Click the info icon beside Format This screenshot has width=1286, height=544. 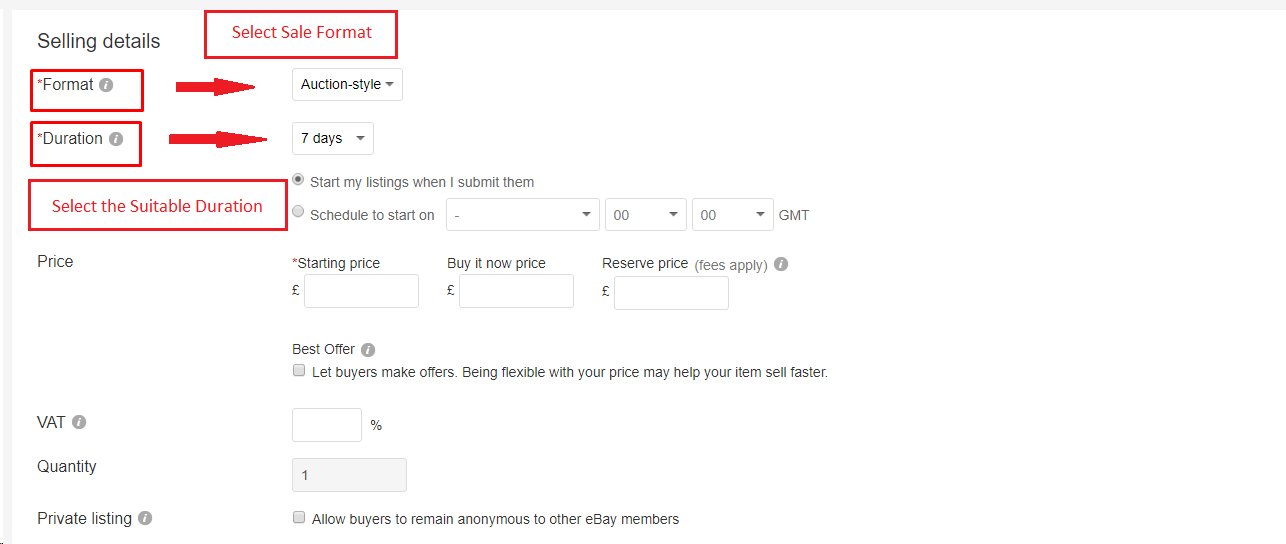(x=106, y=85)
